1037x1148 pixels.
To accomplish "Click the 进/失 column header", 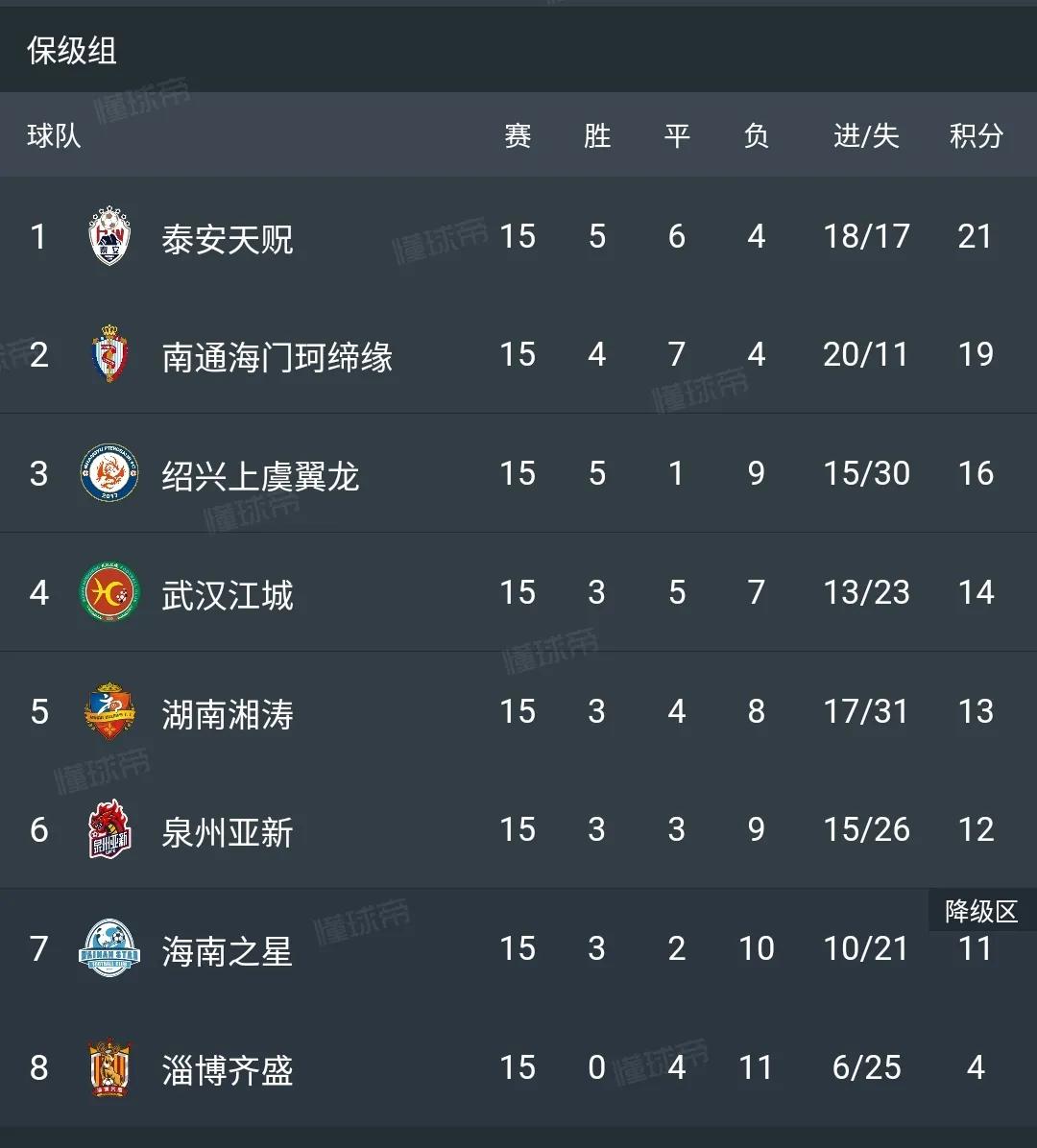I will click(866, 135).
